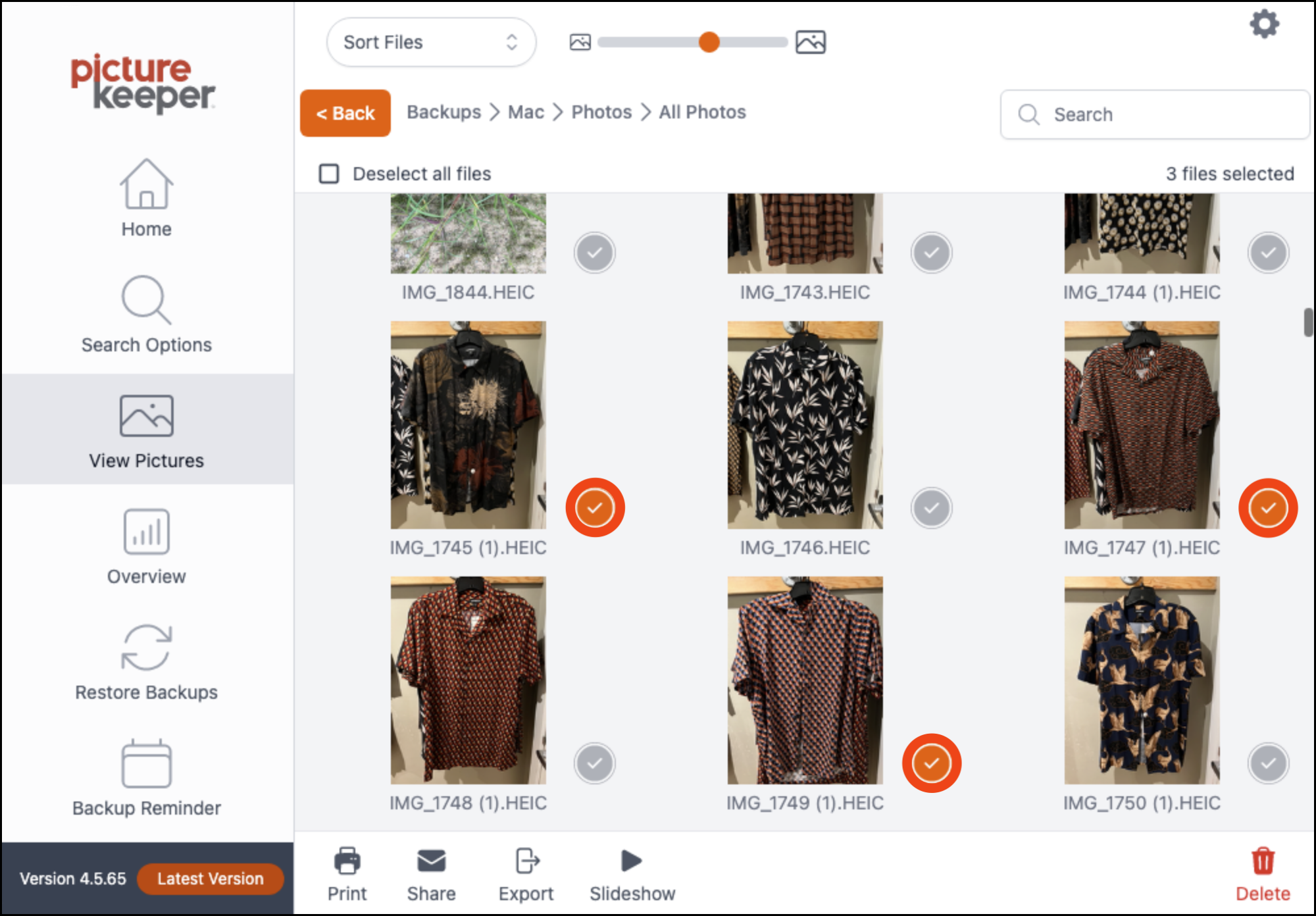Deselect IMG_1749 (1).HEIC check circle

pyautogui.click(x=932, y=763)
